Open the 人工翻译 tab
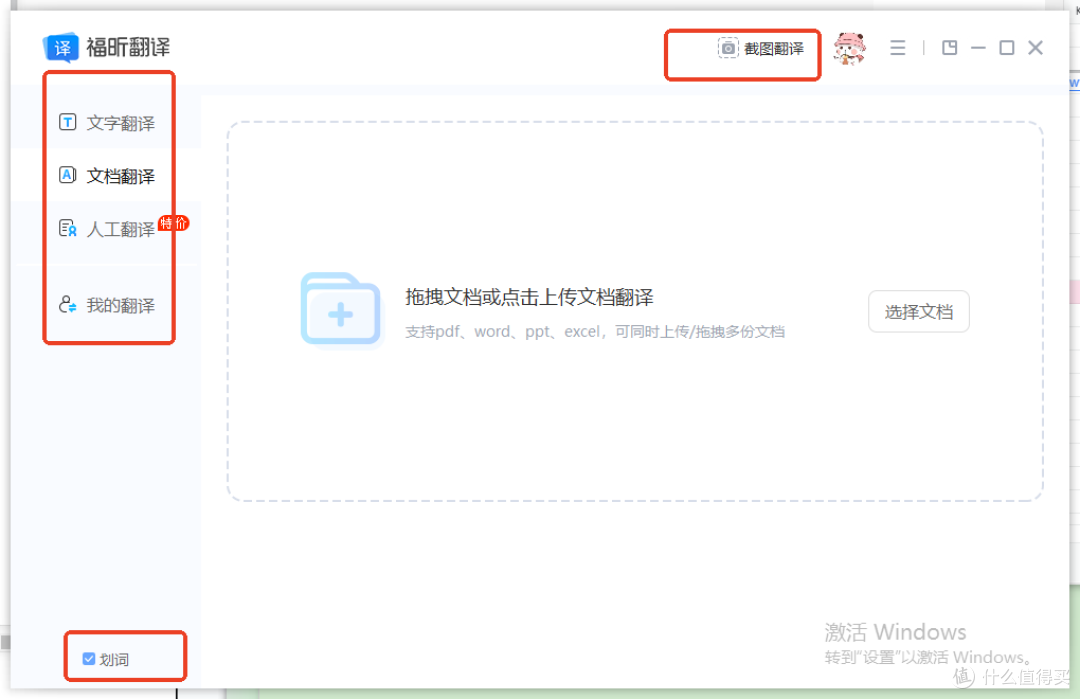The image size is (1080, 699). (107, 229)
